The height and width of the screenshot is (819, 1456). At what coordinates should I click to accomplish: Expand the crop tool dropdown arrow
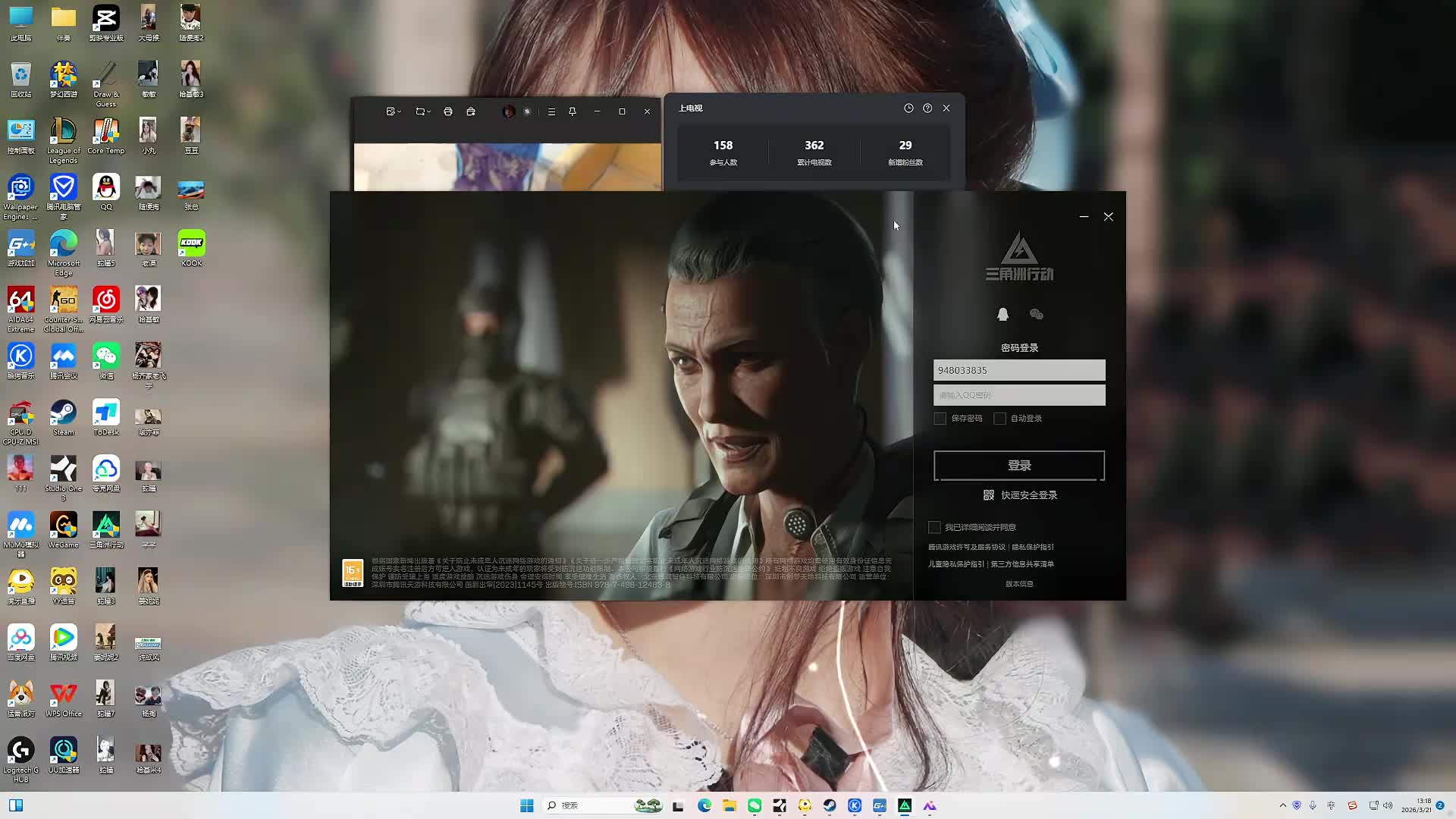click(x=429, y=112)
